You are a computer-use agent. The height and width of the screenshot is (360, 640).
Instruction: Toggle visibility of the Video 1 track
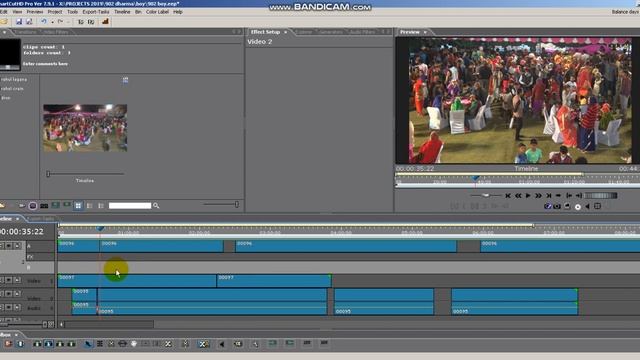tap(9, 280)
